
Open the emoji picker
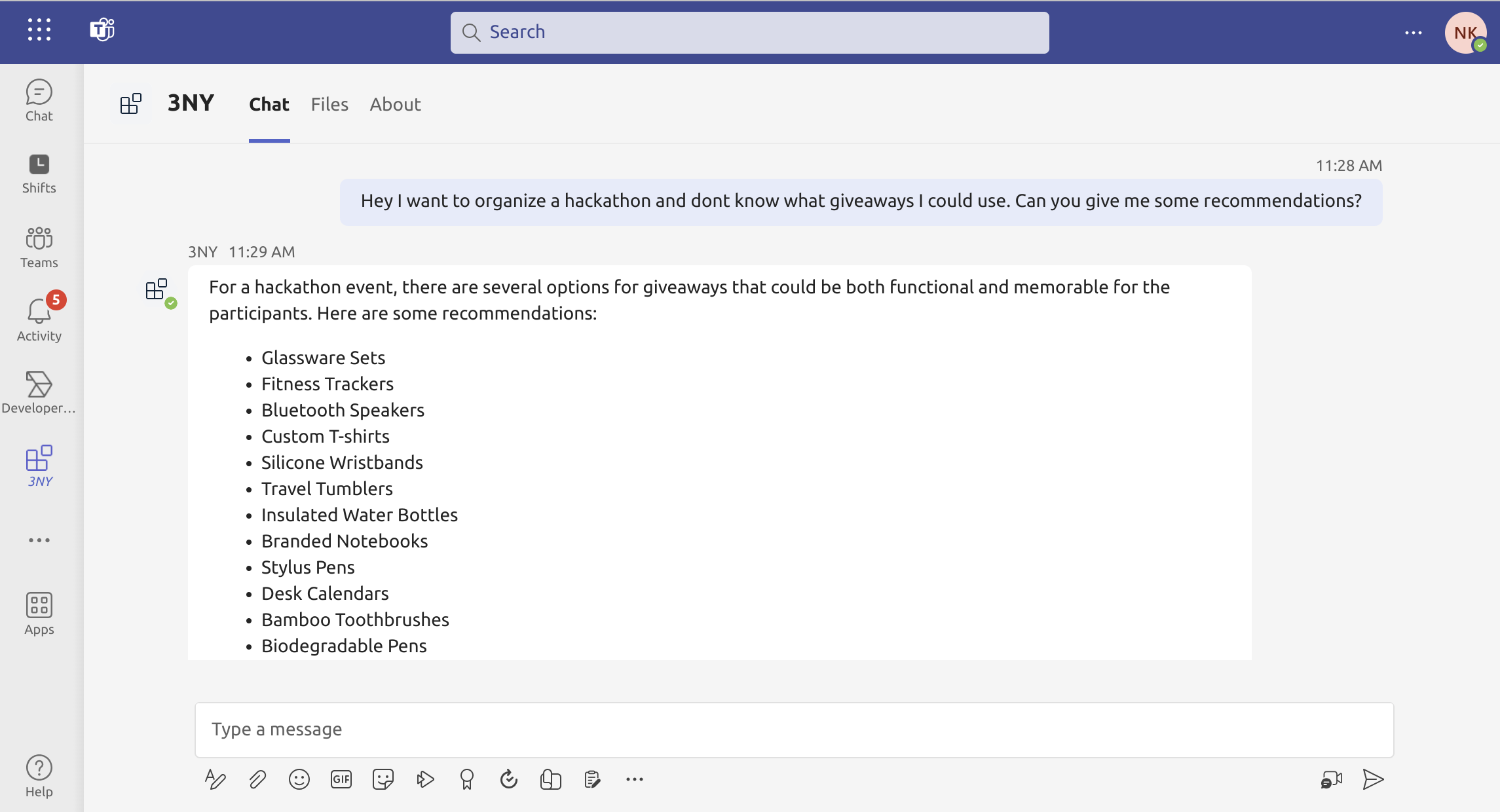coord(299,779)
